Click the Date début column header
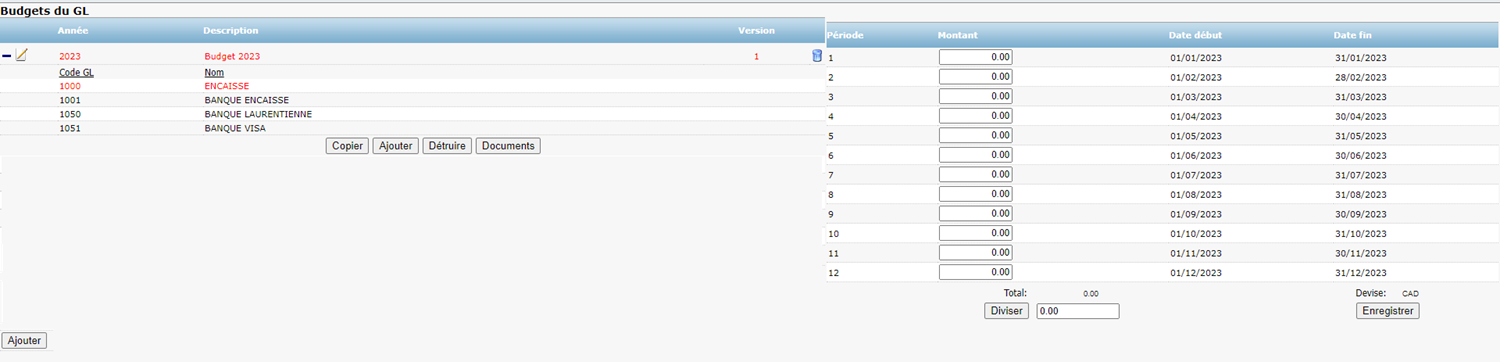 coord(1195,35)
